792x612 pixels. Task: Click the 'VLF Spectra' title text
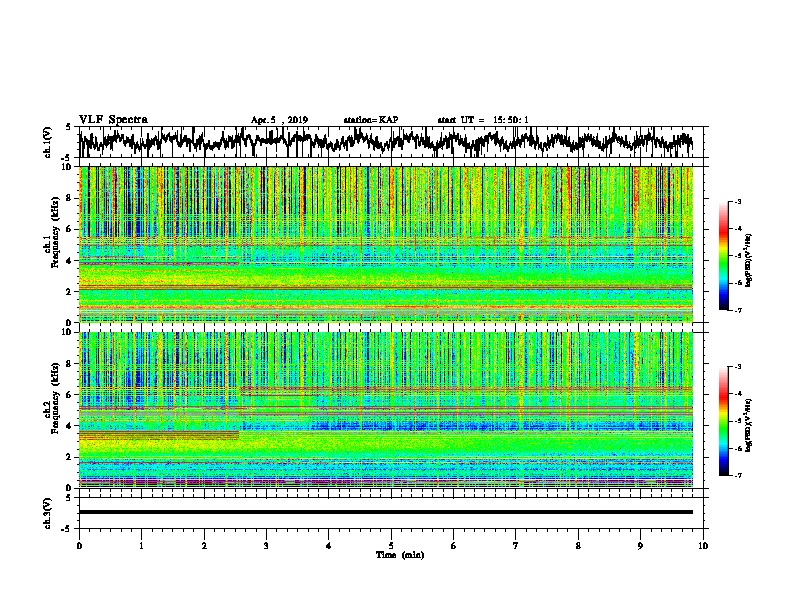113,120
